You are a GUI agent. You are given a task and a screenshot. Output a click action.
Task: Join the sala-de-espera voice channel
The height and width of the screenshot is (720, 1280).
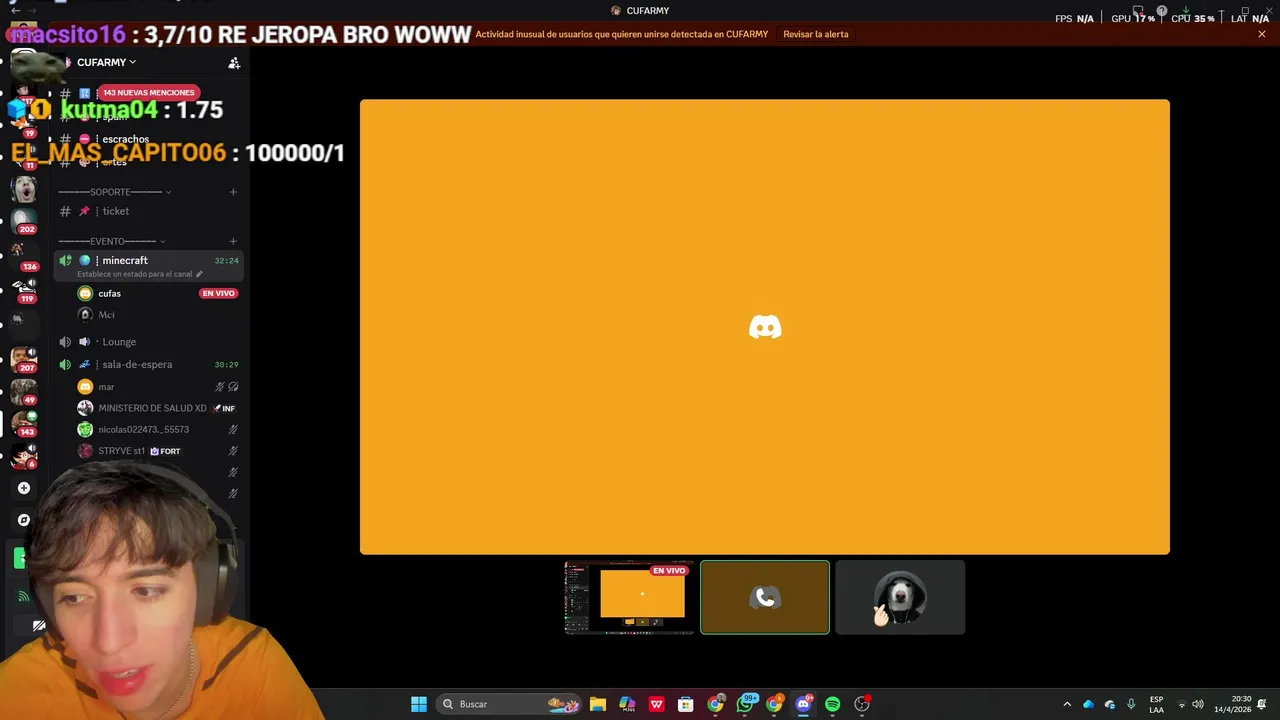137,365
